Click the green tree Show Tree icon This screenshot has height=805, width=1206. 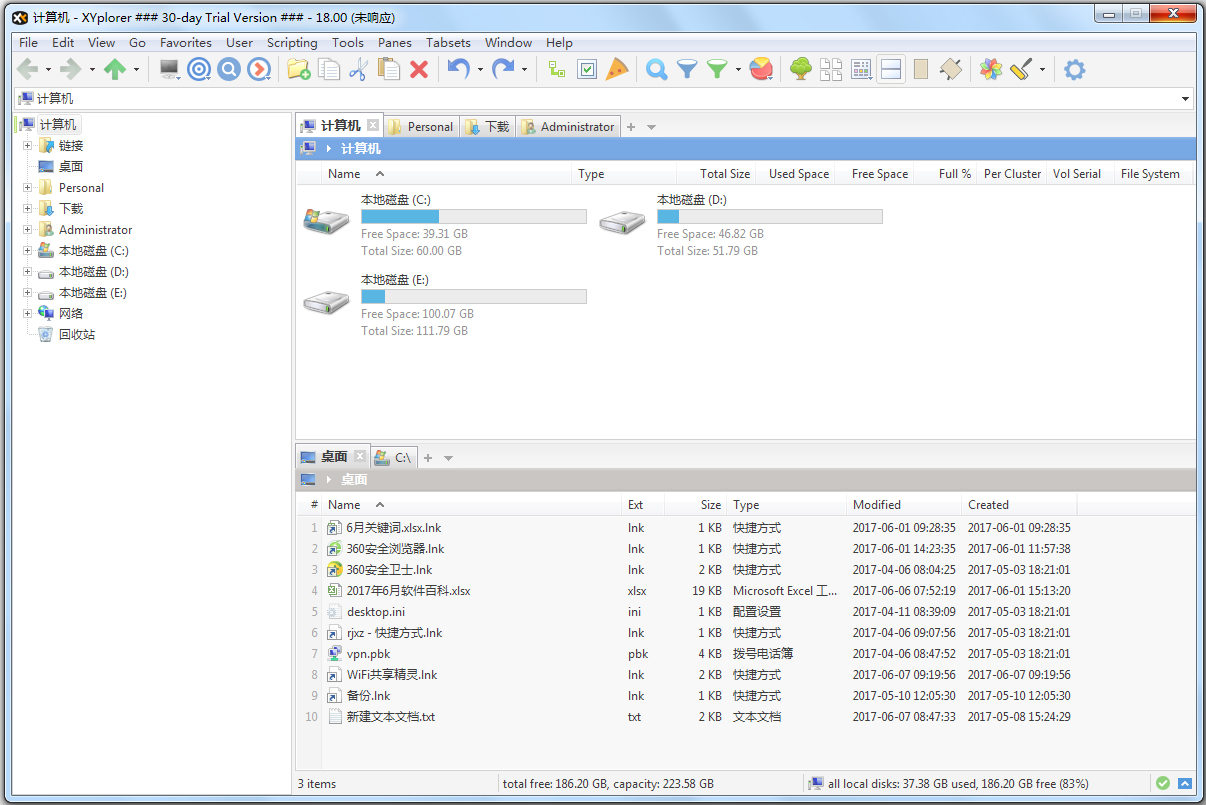[x=800, y=69]
